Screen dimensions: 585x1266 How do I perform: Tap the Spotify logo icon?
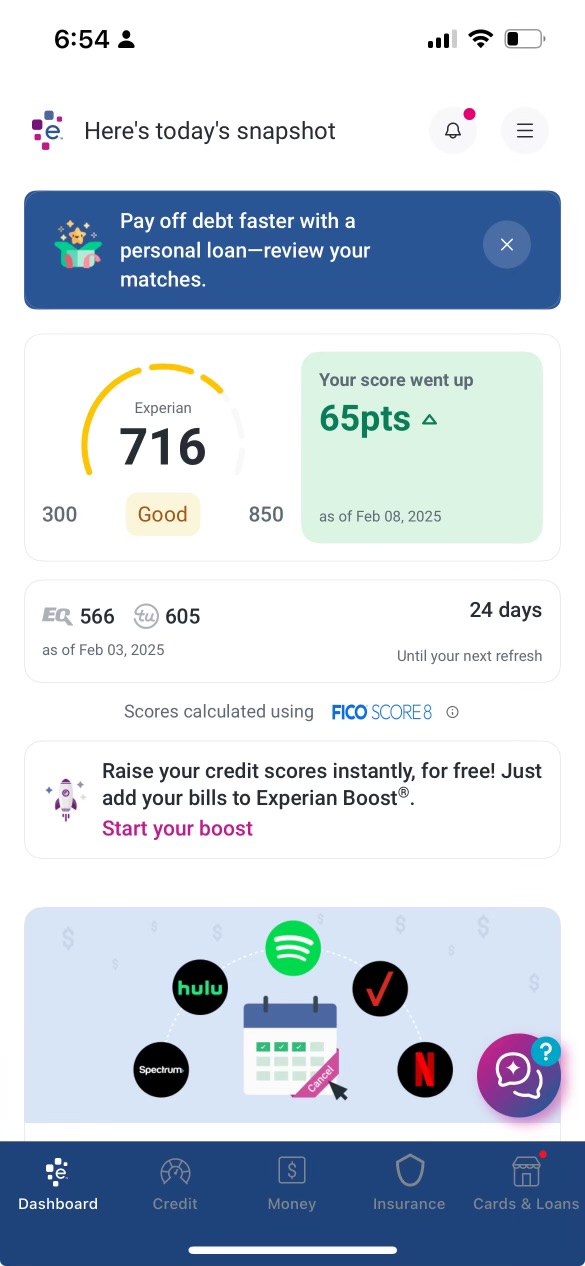293,949
